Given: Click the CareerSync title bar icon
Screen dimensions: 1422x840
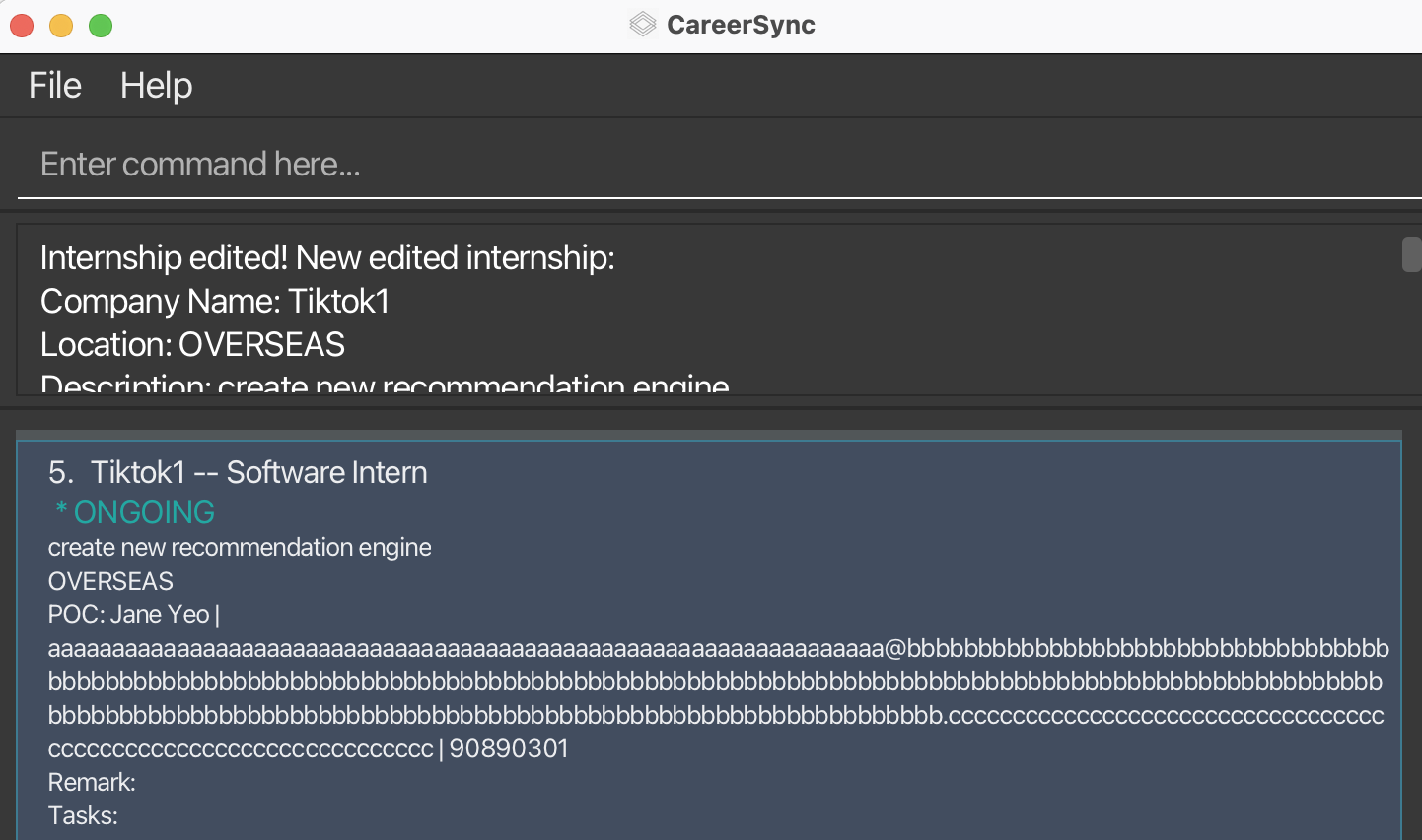Looking at the screenshot, I should pos(642,25).
